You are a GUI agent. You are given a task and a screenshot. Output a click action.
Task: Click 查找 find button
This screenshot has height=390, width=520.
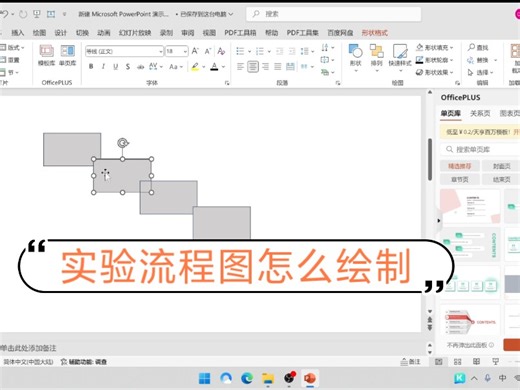478,48
